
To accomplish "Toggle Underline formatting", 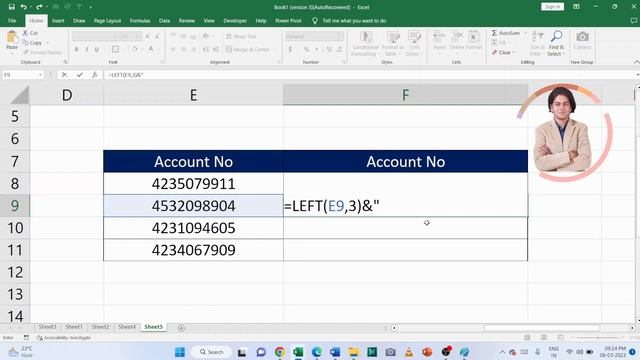I will tap(97, 49).
